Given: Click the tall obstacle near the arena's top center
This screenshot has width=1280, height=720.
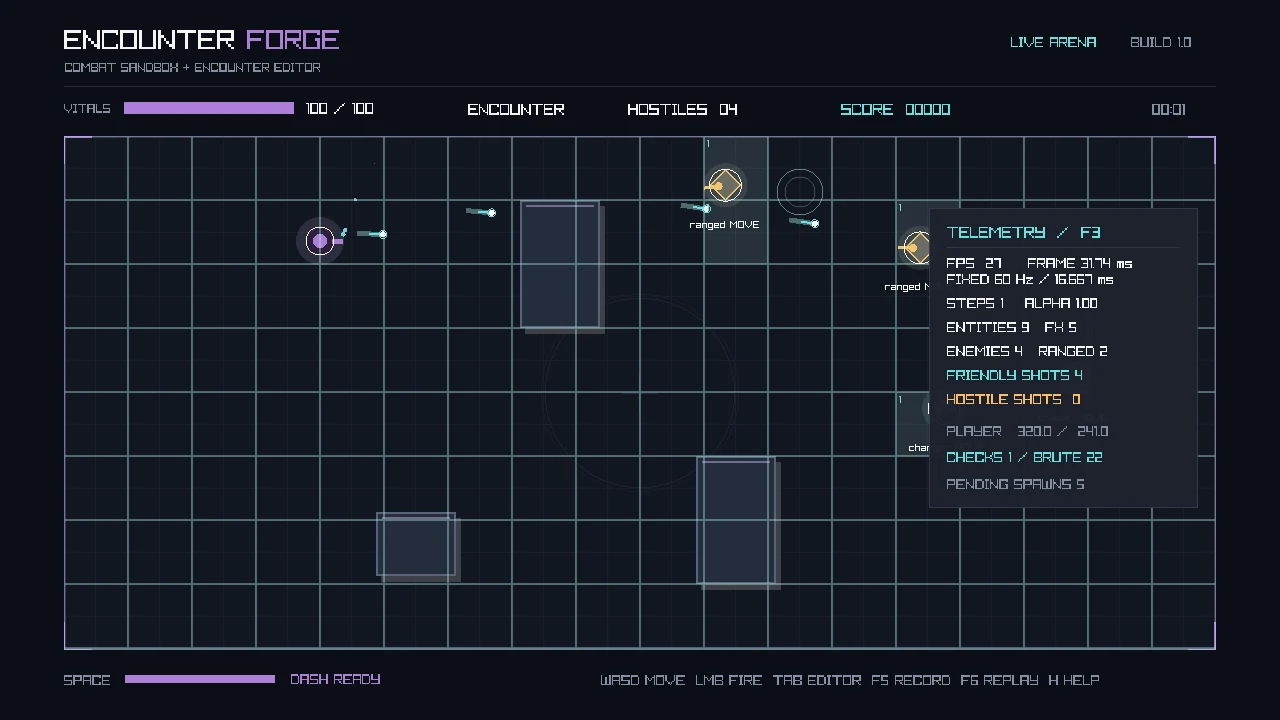Looking at the screenshot, I should [x=560, y=265].
